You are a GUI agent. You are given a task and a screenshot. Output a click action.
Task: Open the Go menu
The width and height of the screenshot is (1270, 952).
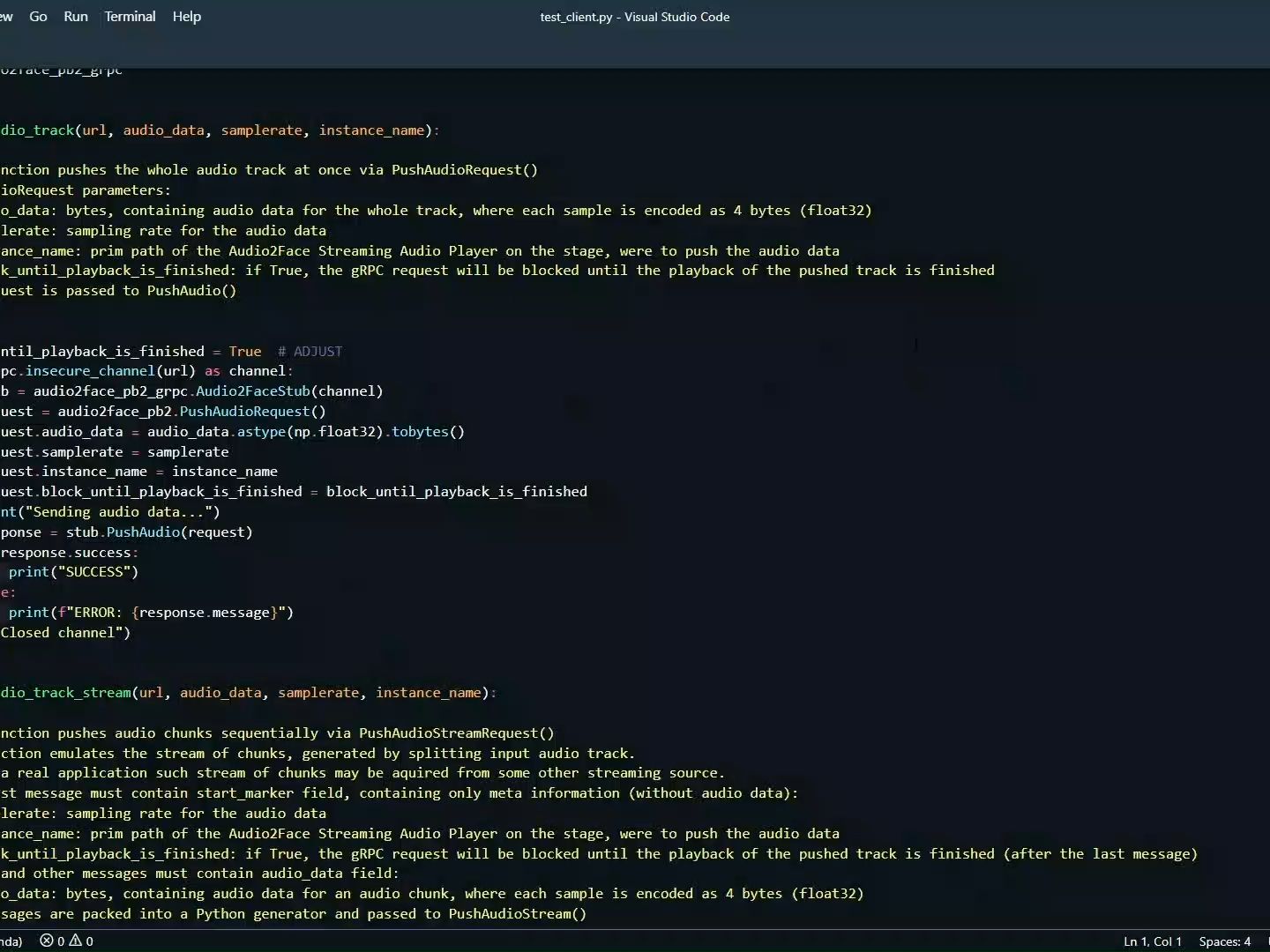click(x=38, y=17)
